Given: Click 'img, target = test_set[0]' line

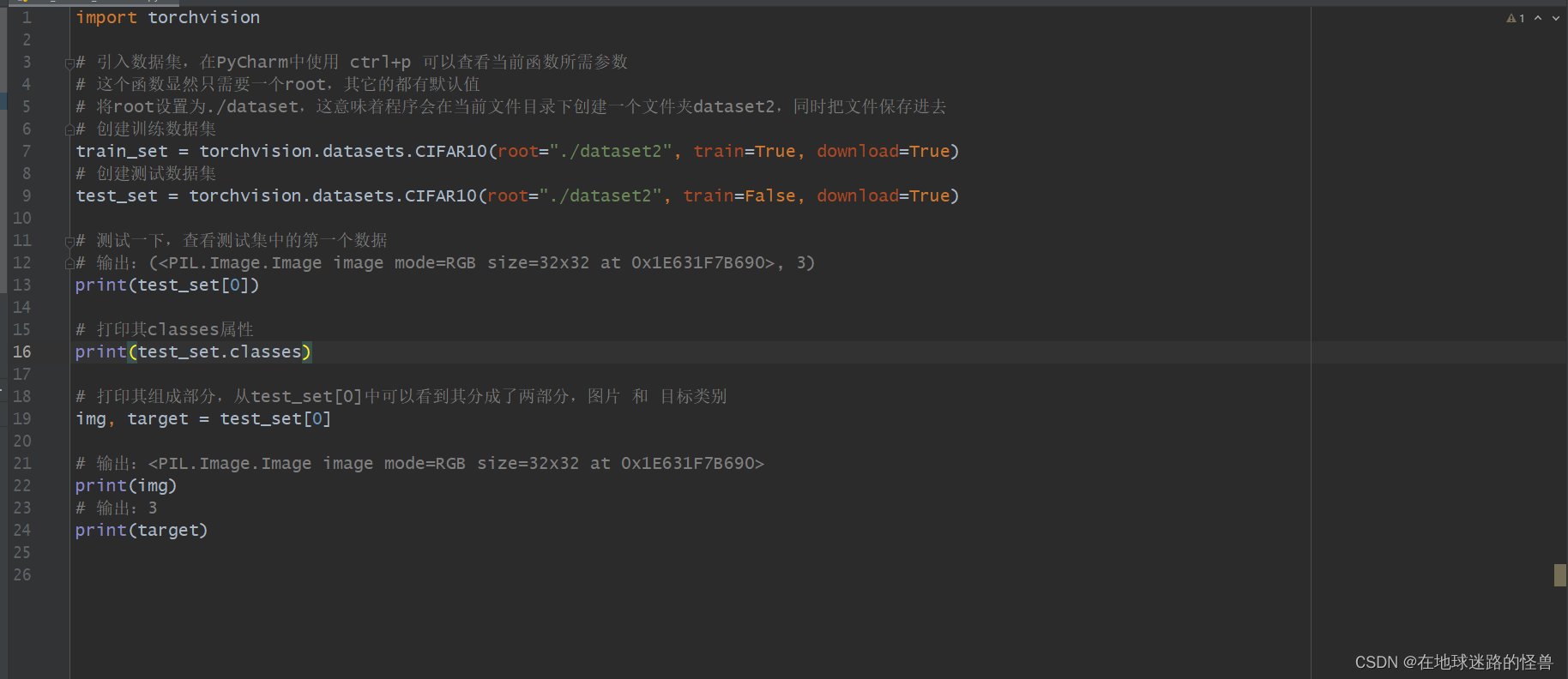Looking at the screenshot, I should click(x=203, y=418).
